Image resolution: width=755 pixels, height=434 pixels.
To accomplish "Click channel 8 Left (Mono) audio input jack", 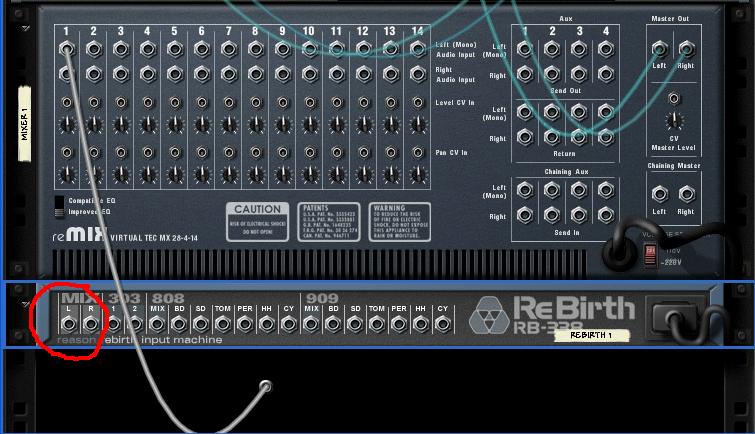I will click(x=256, y=49).
